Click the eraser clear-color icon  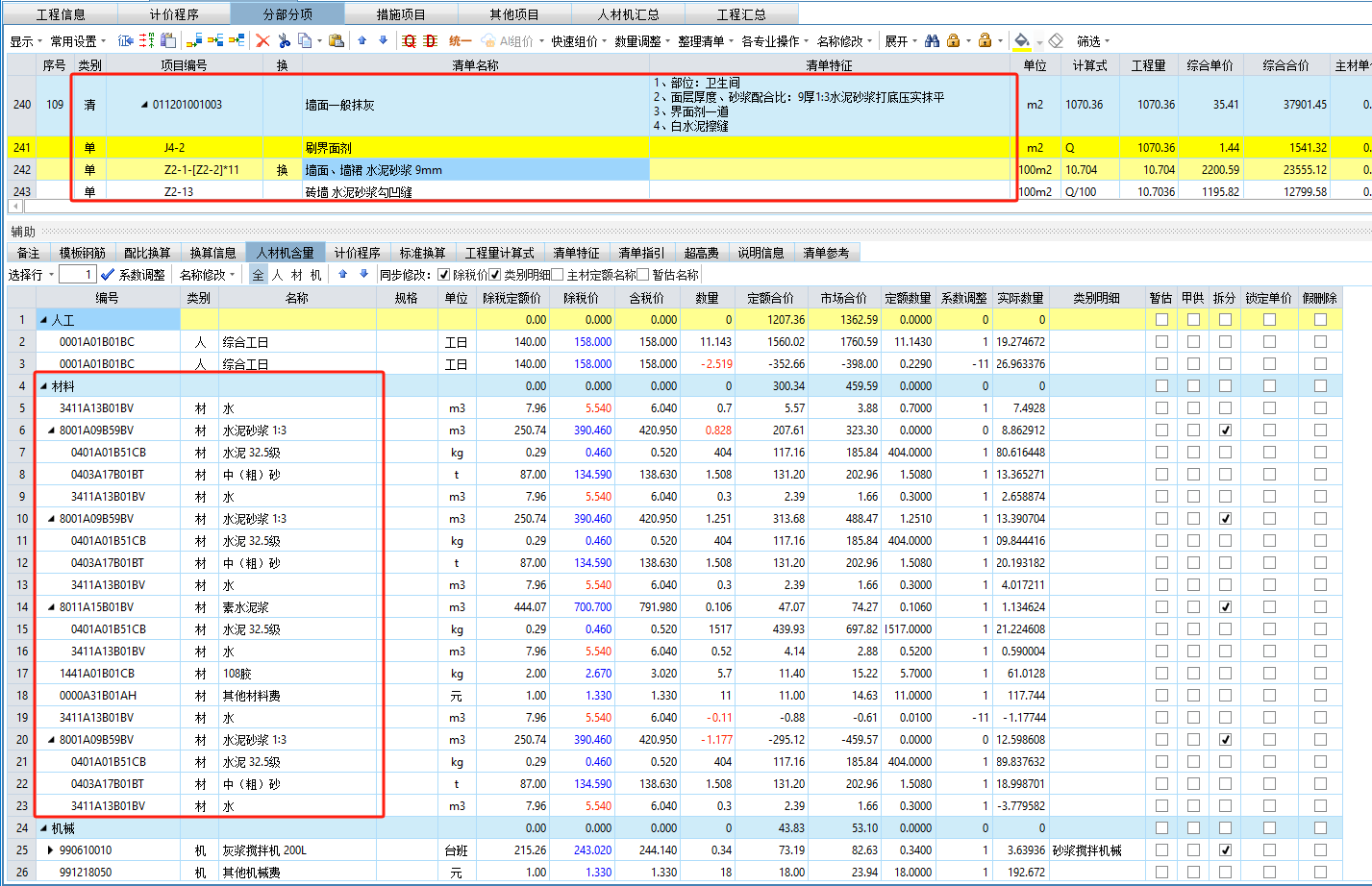pos(1056,40)
